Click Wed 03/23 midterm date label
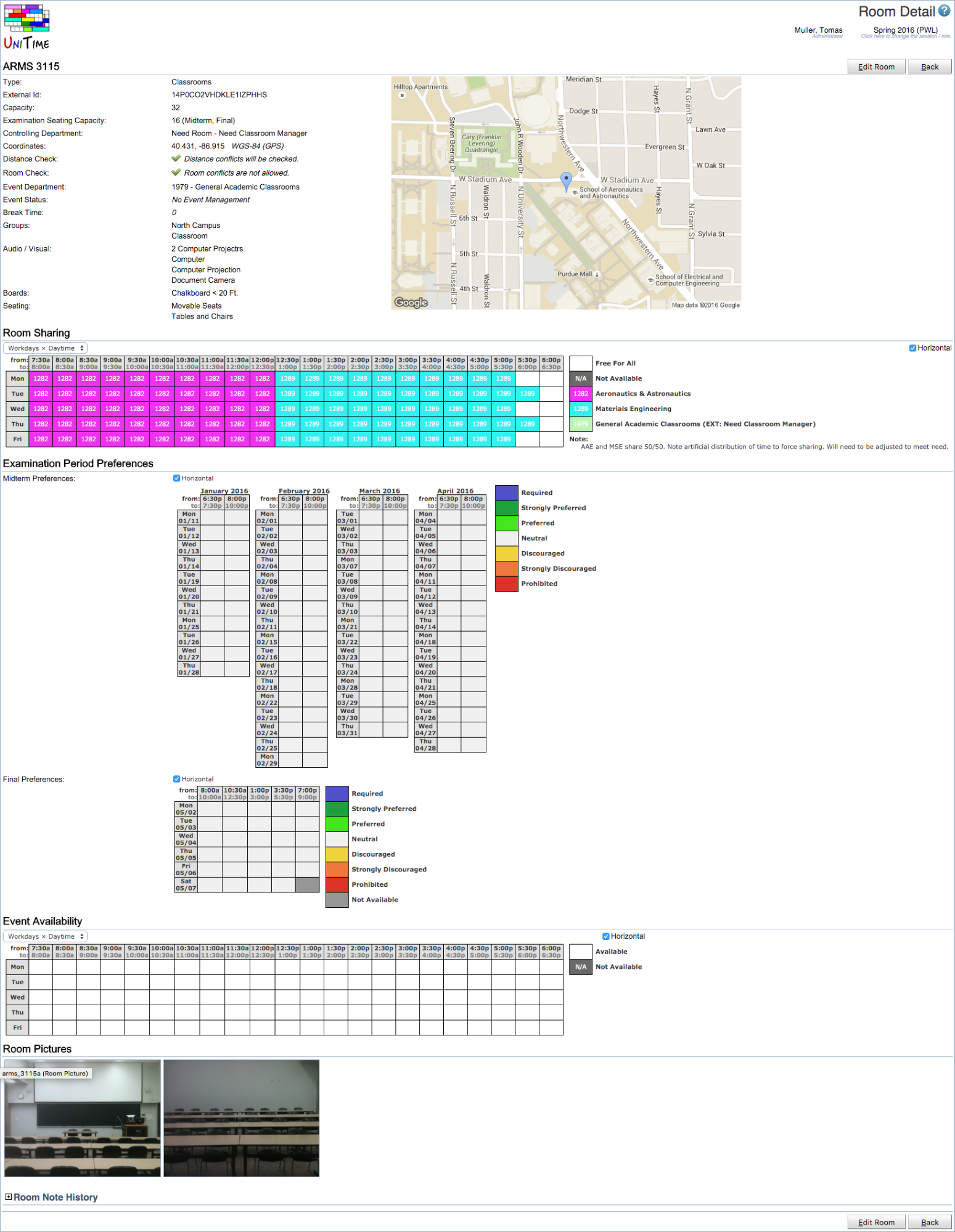This screenshot has width=955, height=1232. coord(348,653)
